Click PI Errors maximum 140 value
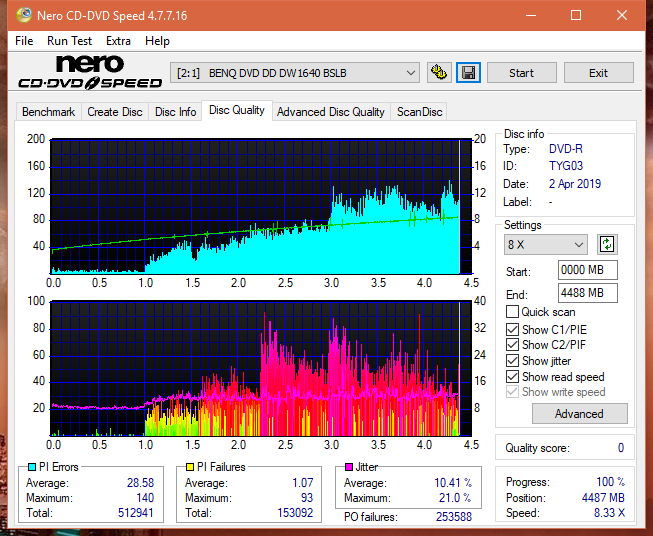Image resolution: width=653 pixels, height=536 pixels. (x=145, y=498)
